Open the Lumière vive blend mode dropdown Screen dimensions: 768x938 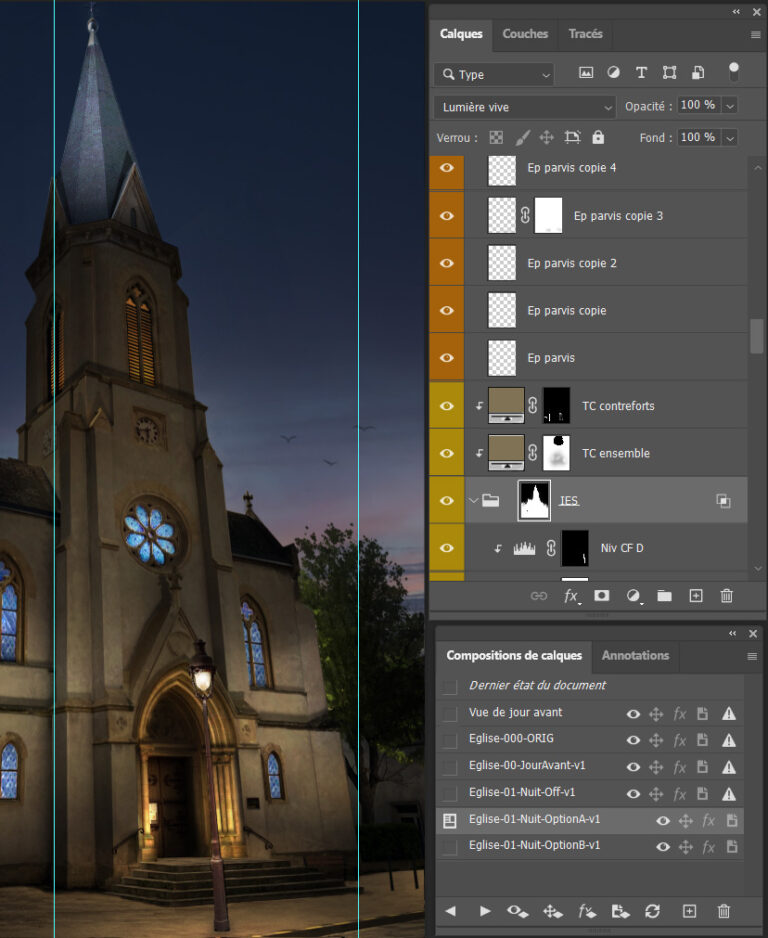pyautogui.click(x=526, y=106)
